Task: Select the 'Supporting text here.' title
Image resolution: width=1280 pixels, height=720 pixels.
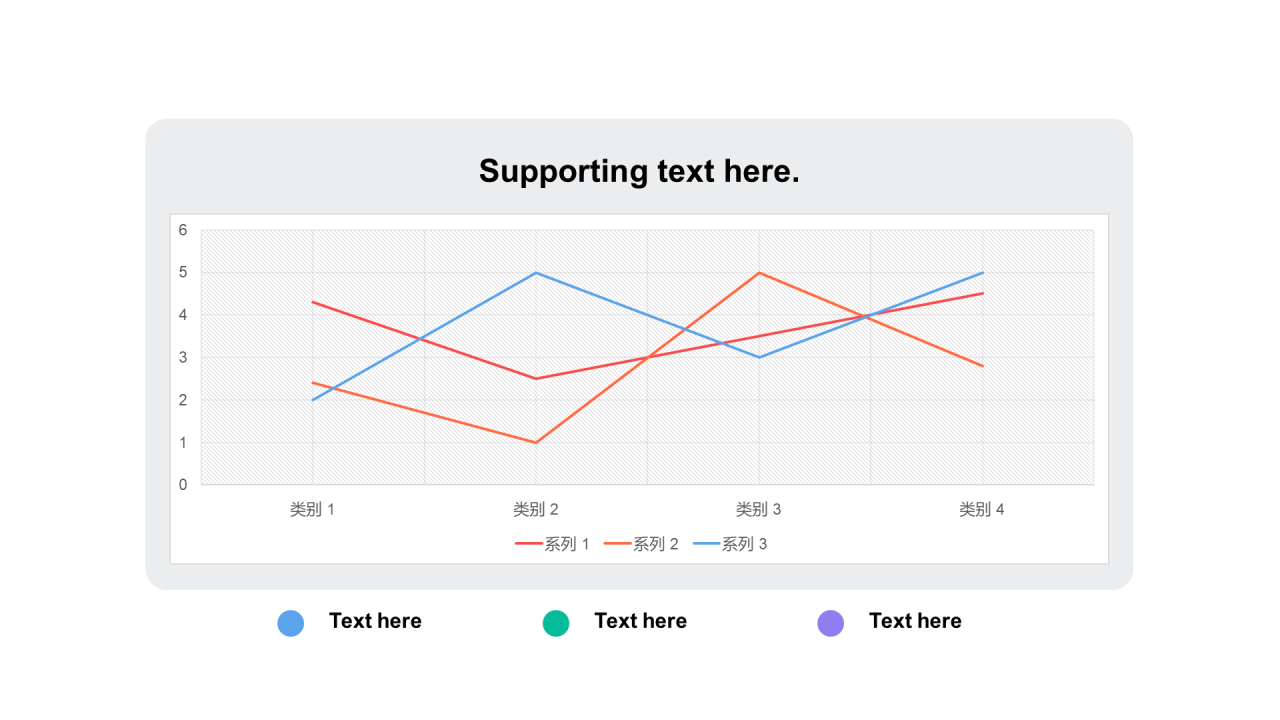Action: [639, 171]
